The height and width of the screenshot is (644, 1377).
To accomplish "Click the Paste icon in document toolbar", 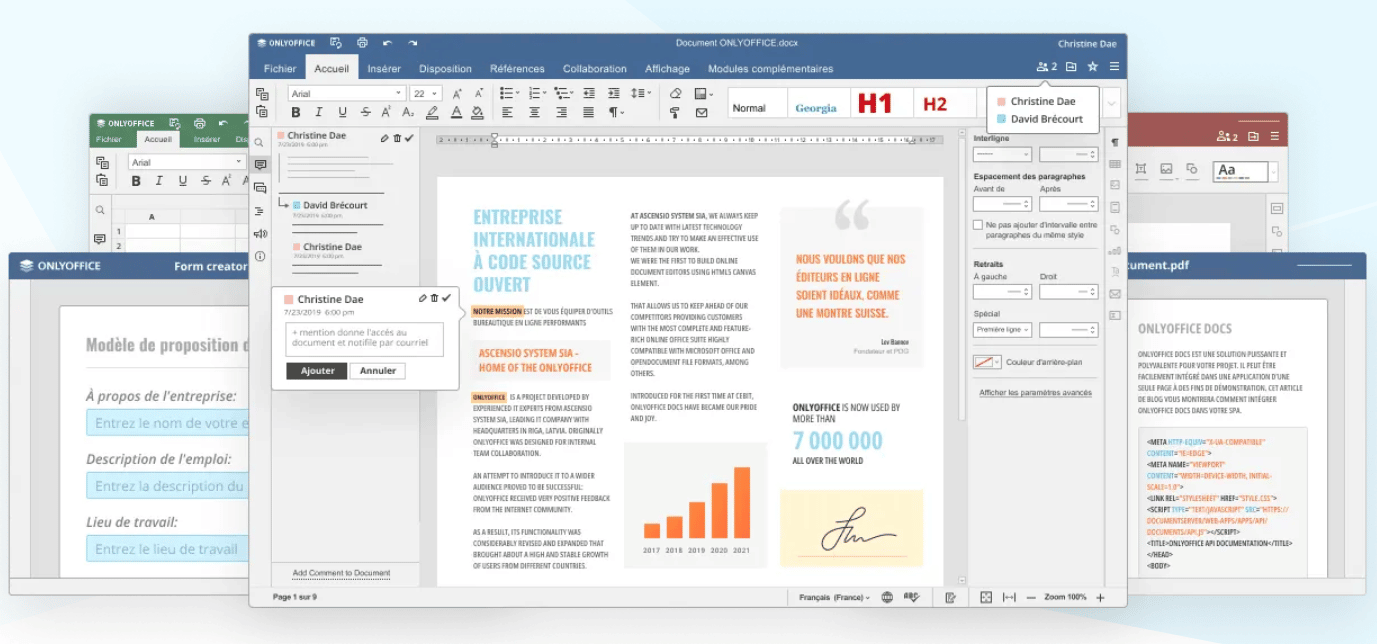I will click(262, 112).
